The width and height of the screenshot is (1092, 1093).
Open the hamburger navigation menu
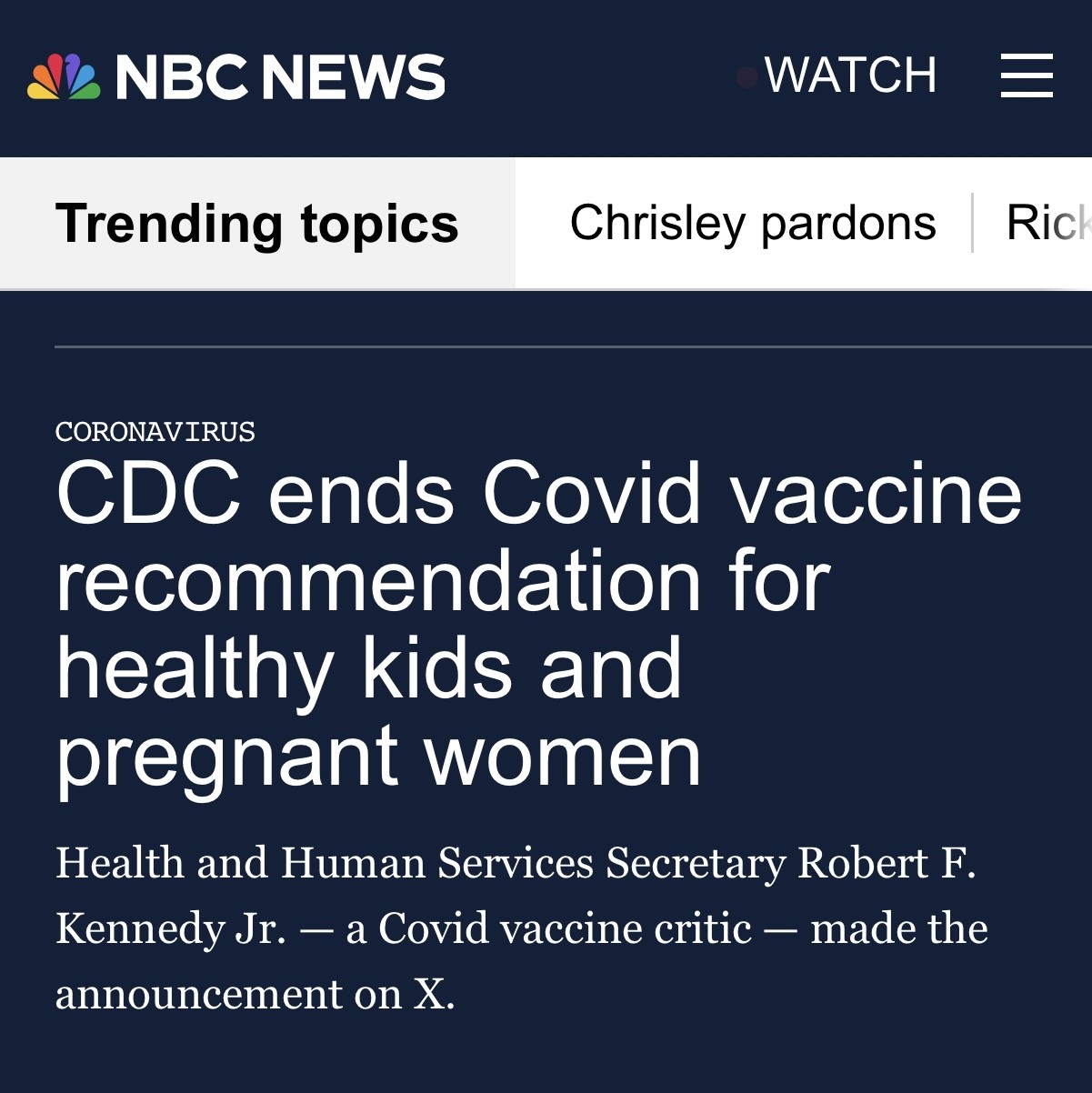click(x=1027, y=75)
